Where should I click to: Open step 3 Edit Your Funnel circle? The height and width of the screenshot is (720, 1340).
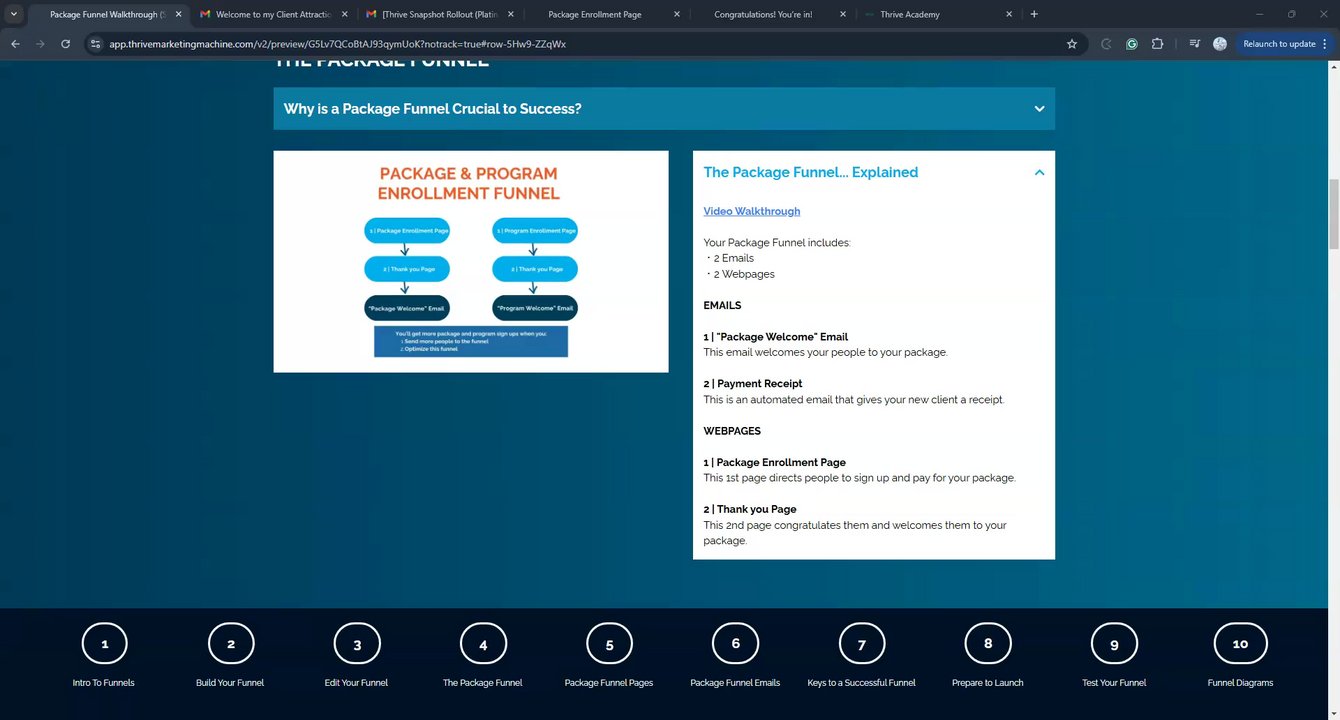point(357,644)
